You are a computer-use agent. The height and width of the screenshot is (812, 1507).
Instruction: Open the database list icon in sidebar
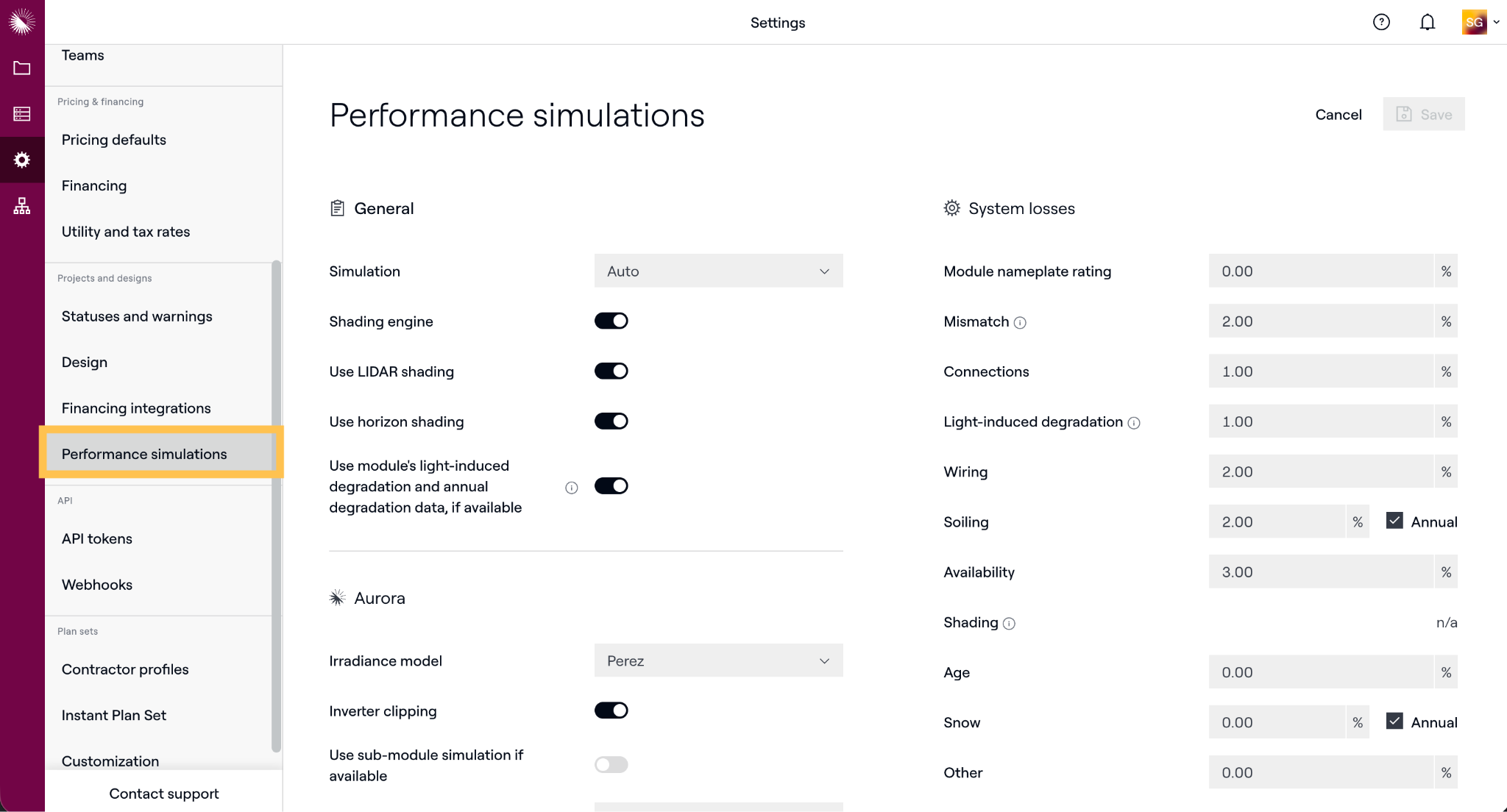22,114
